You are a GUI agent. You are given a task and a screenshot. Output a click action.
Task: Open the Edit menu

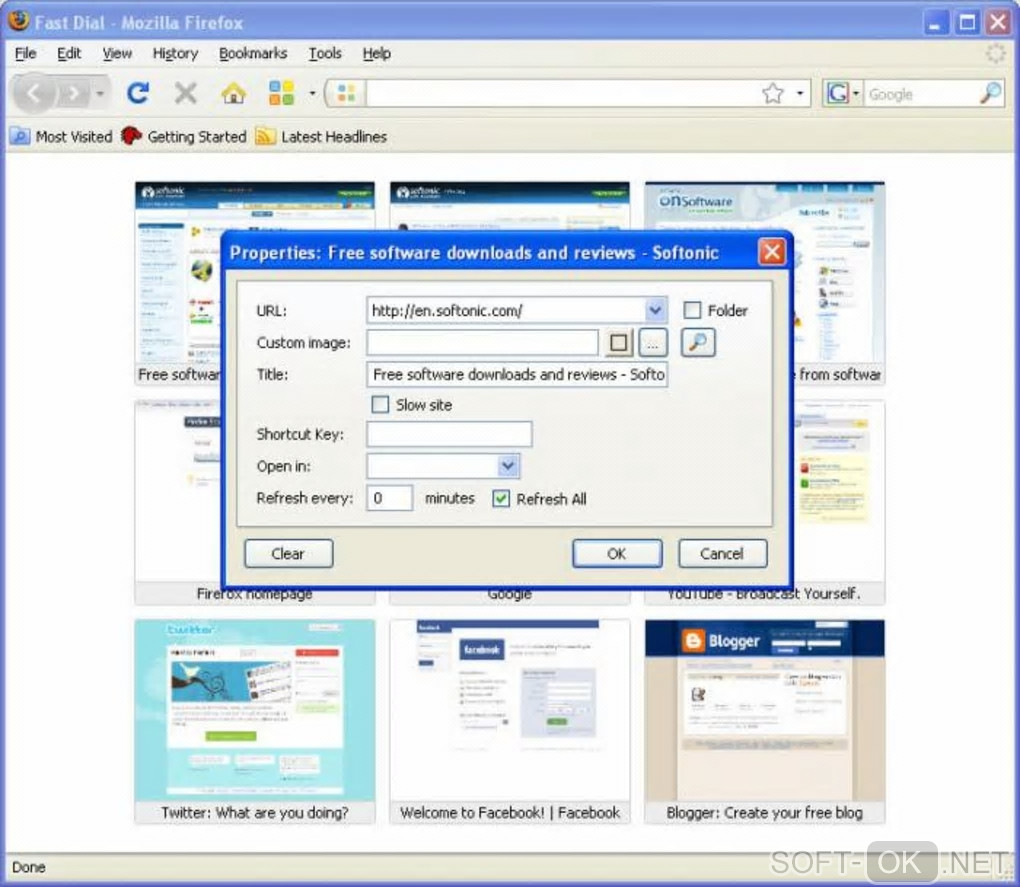click(69, 53)
